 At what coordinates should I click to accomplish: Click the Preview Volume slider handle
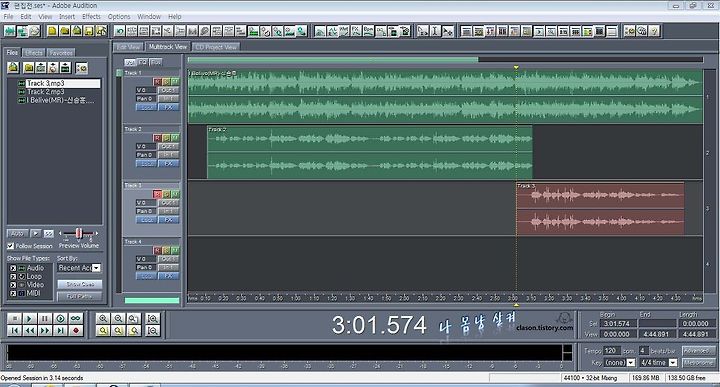click(x=79, y=233)
